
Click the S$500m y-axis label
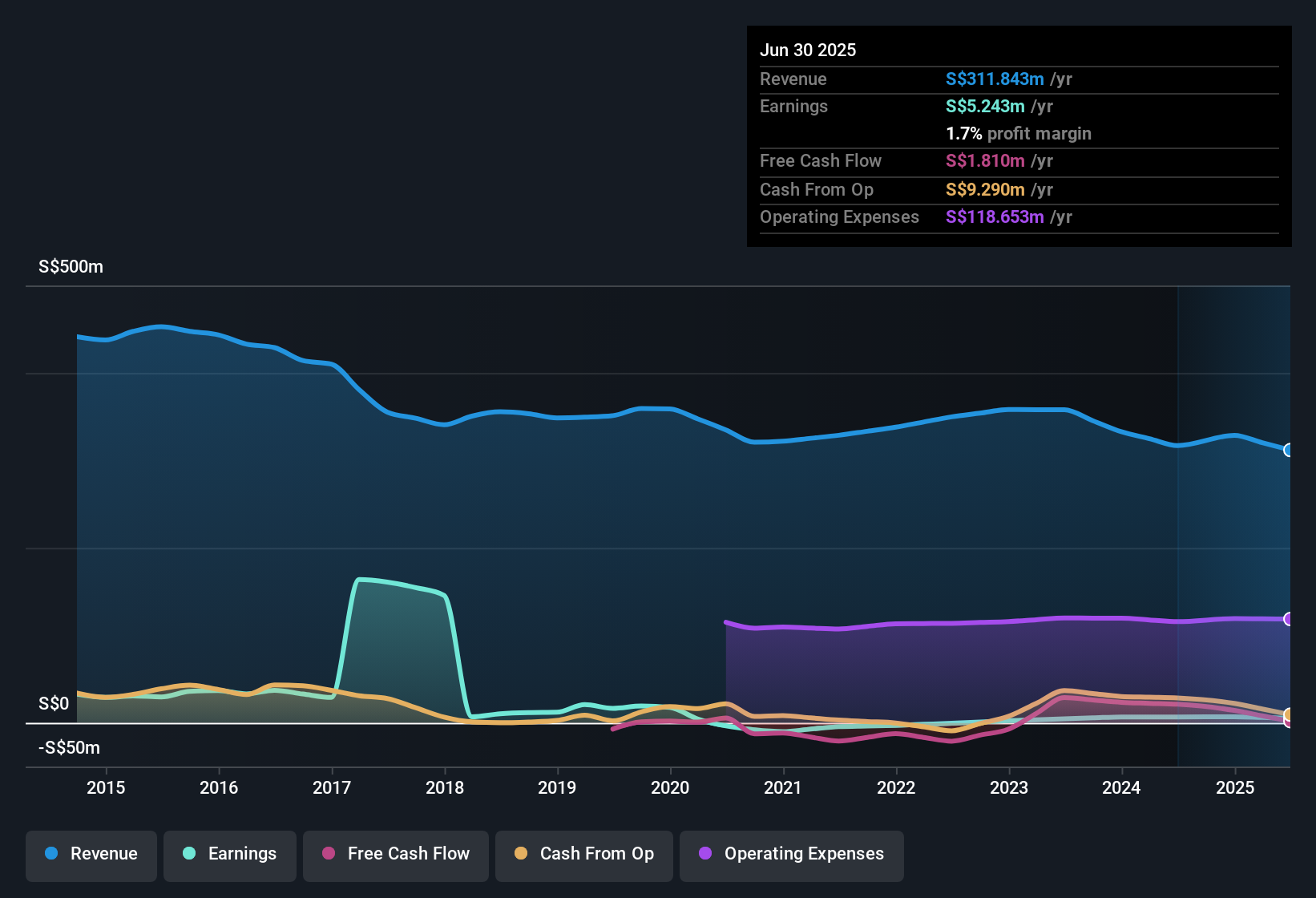[x=71, y=267]
